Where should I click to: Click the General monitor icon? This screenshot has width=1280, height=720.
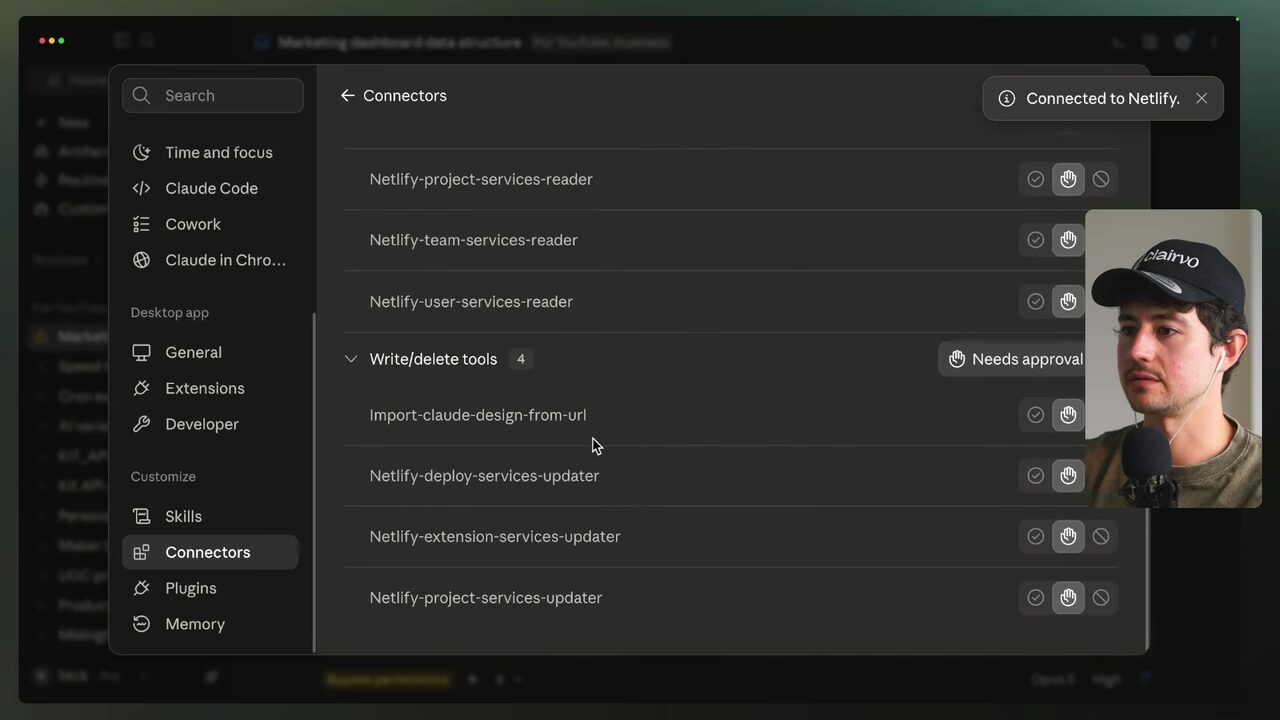[142, 352]
